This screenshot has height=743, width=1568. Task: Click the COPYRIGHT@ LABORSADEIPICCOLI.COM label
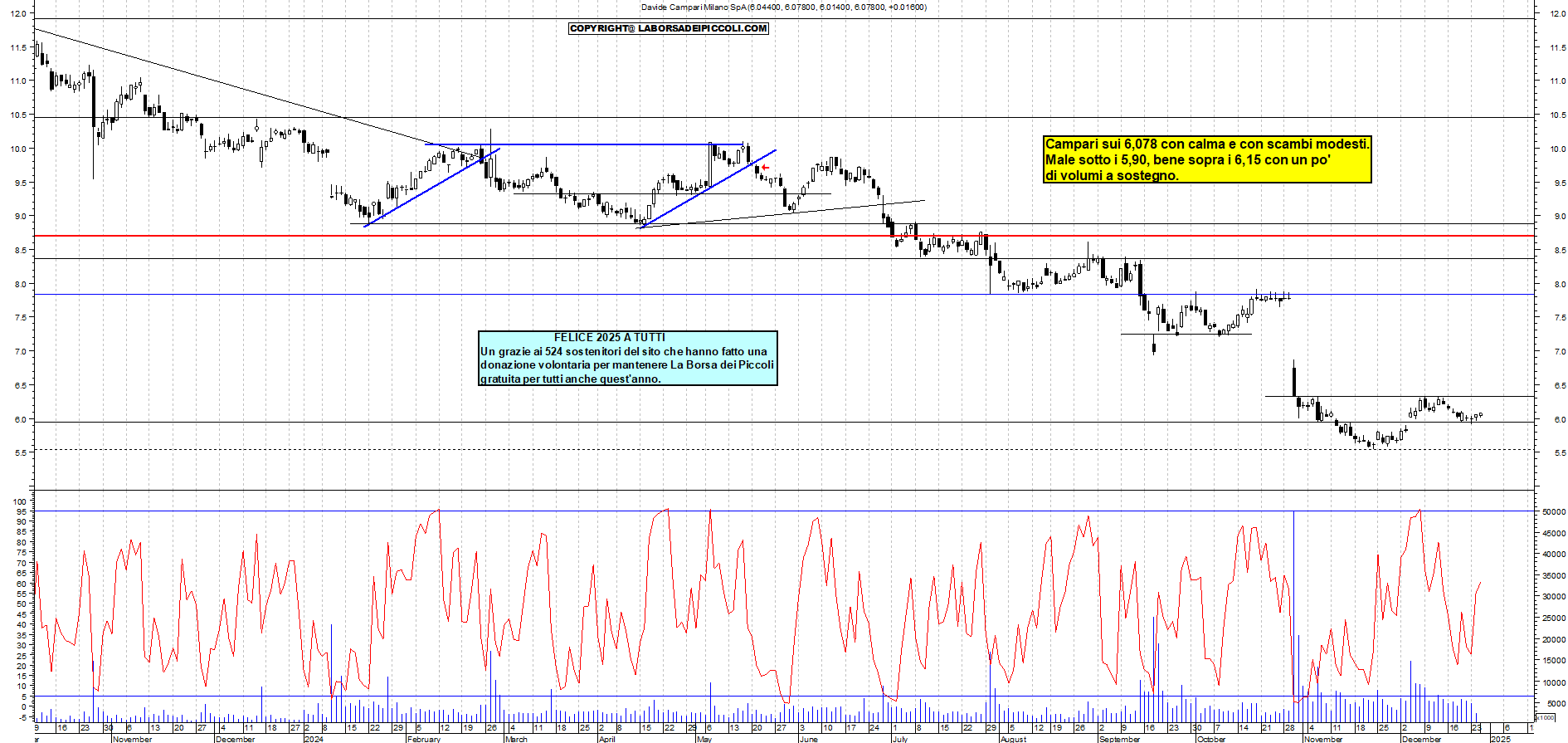[669, 28]
